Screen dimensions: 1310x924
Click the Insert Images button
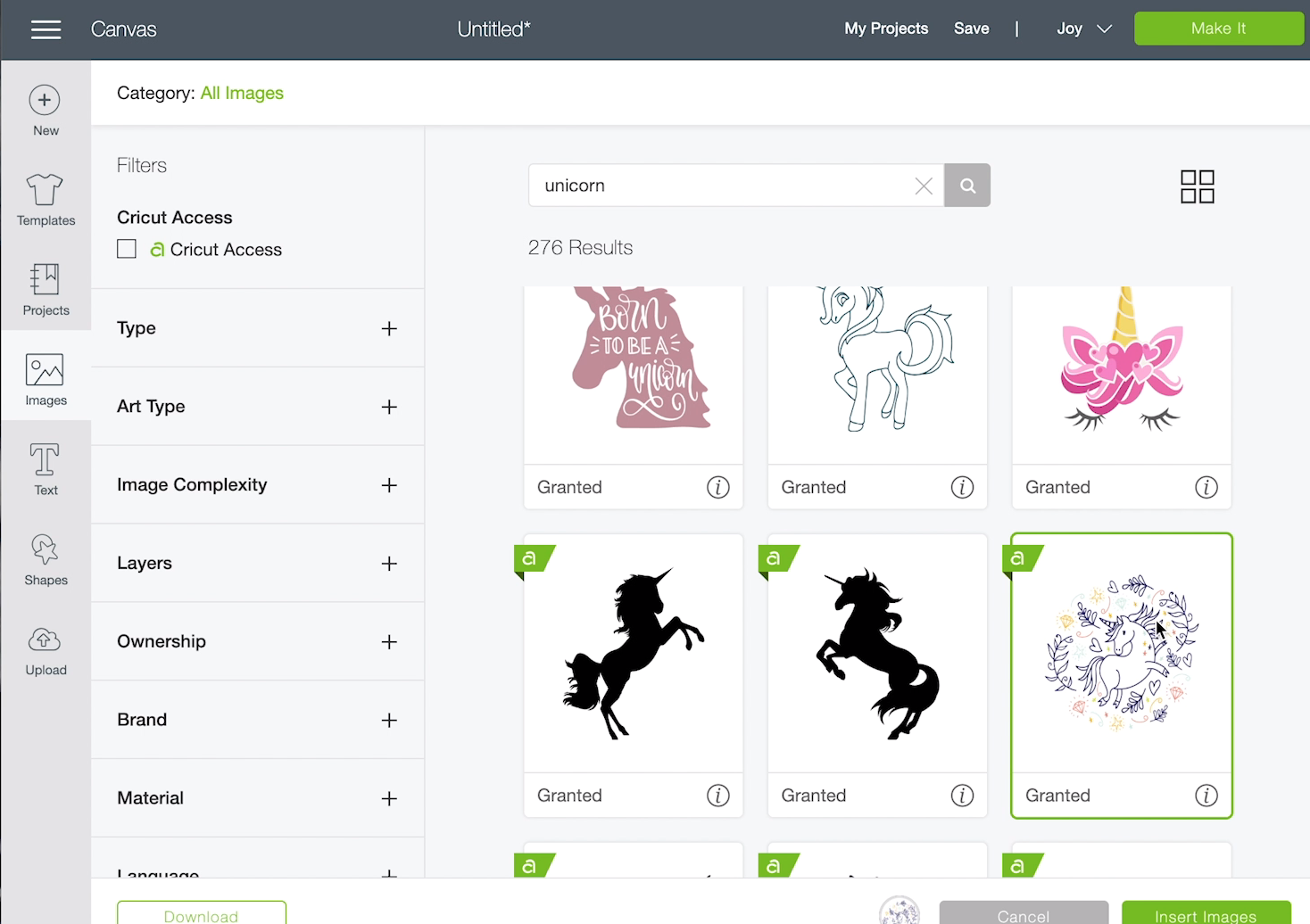tap(1206, 913)
